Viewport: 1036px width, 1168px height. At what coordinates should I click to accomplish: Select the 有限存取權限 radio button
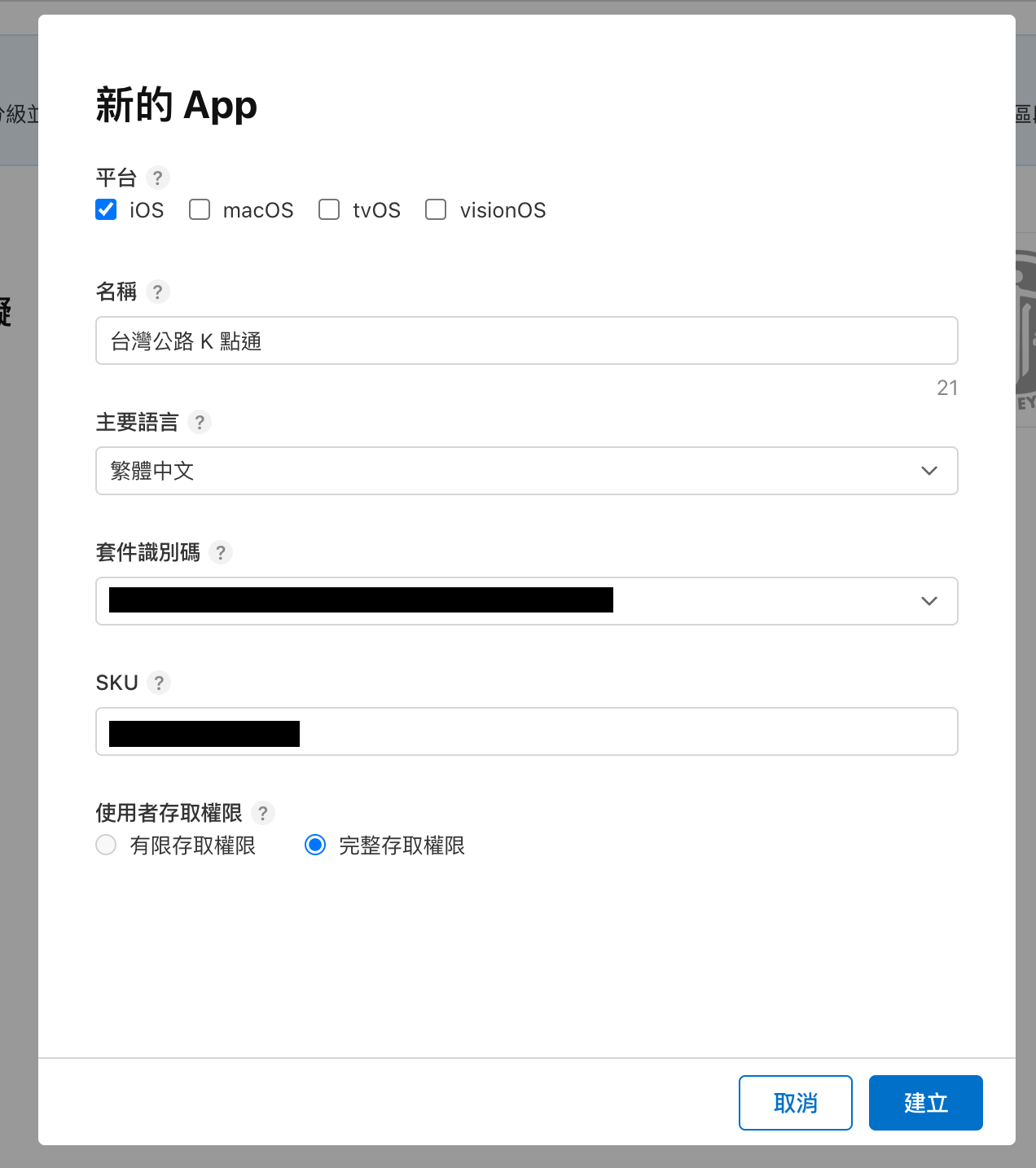[106, 845]
